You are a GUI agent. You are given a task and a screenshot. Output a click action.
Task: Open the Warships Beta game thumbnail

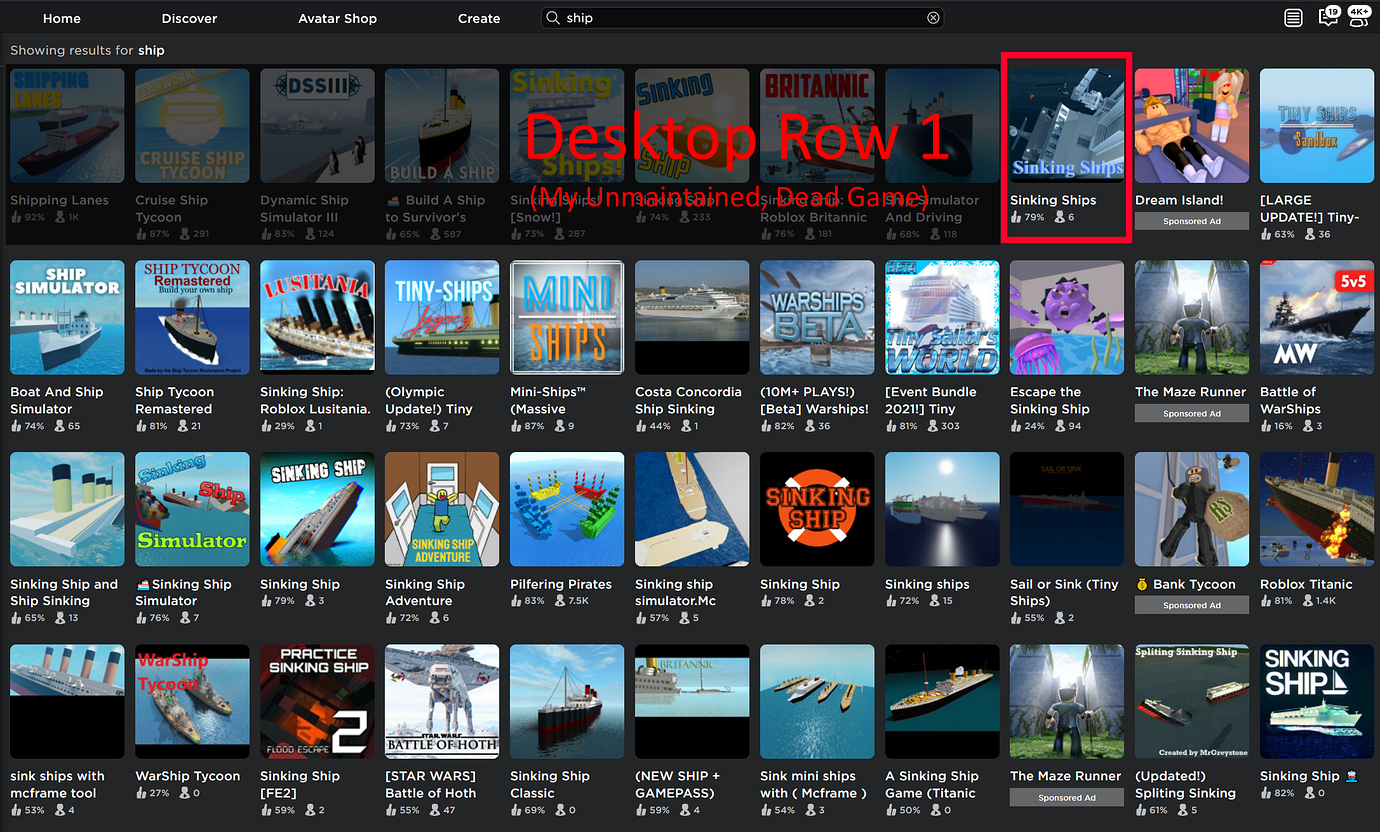tap(817, 318)
